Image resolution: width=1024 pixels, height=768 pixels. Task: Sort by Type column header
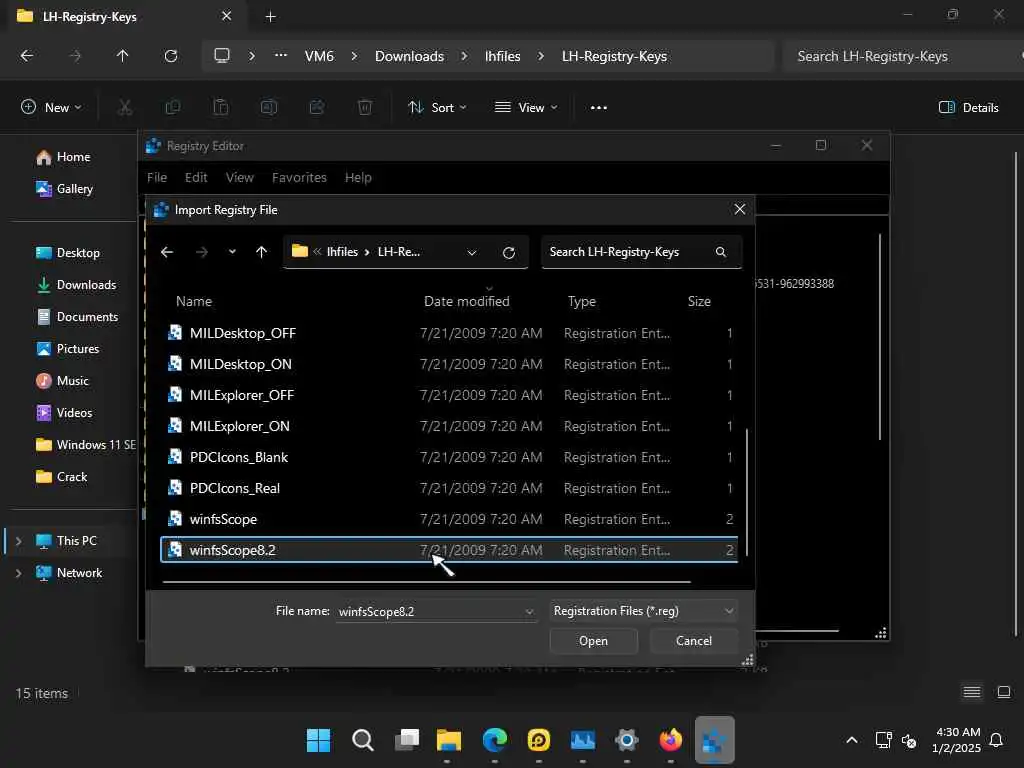581,302
